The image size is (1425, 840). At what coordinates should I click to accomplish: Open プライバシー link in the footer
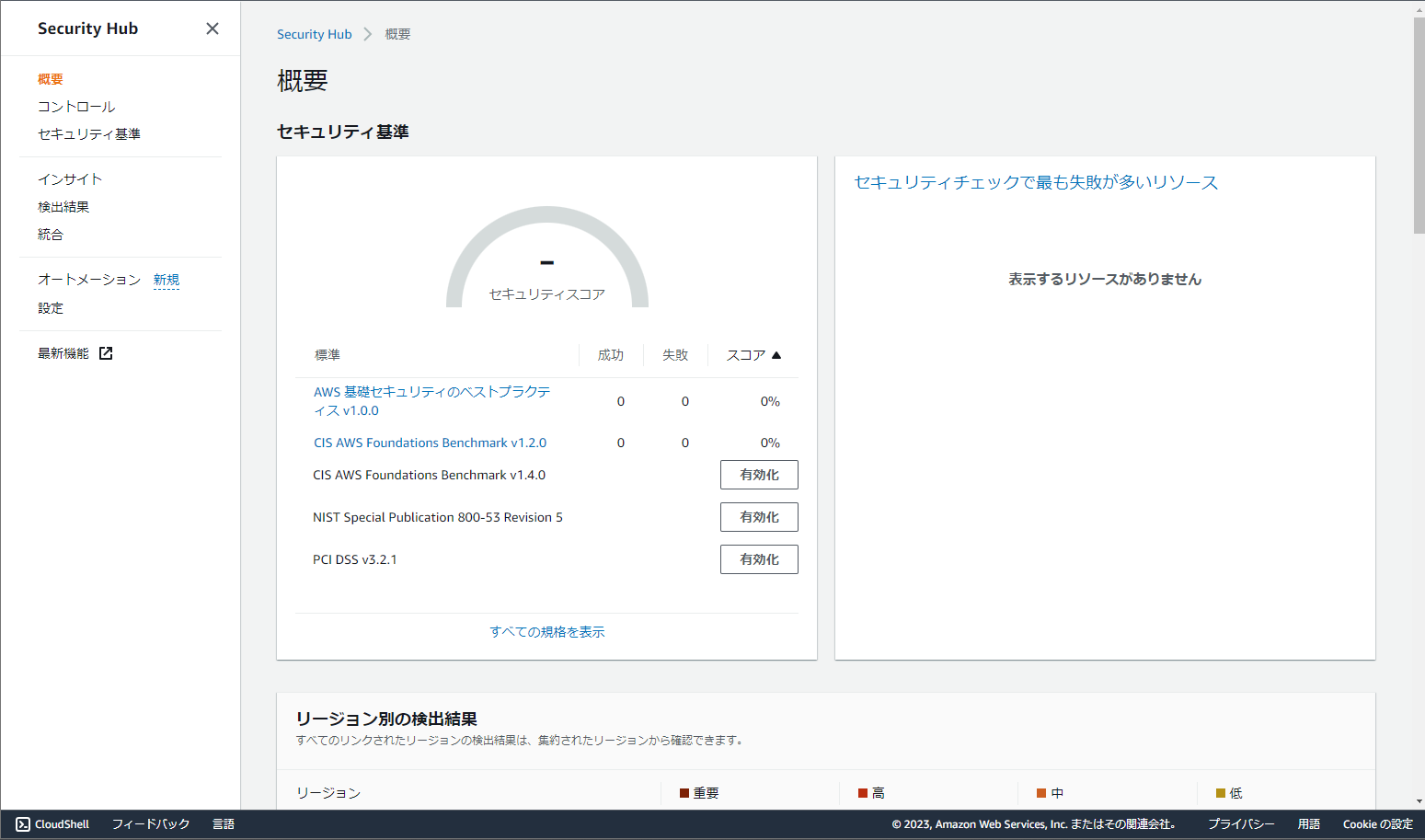[1241, 824]
